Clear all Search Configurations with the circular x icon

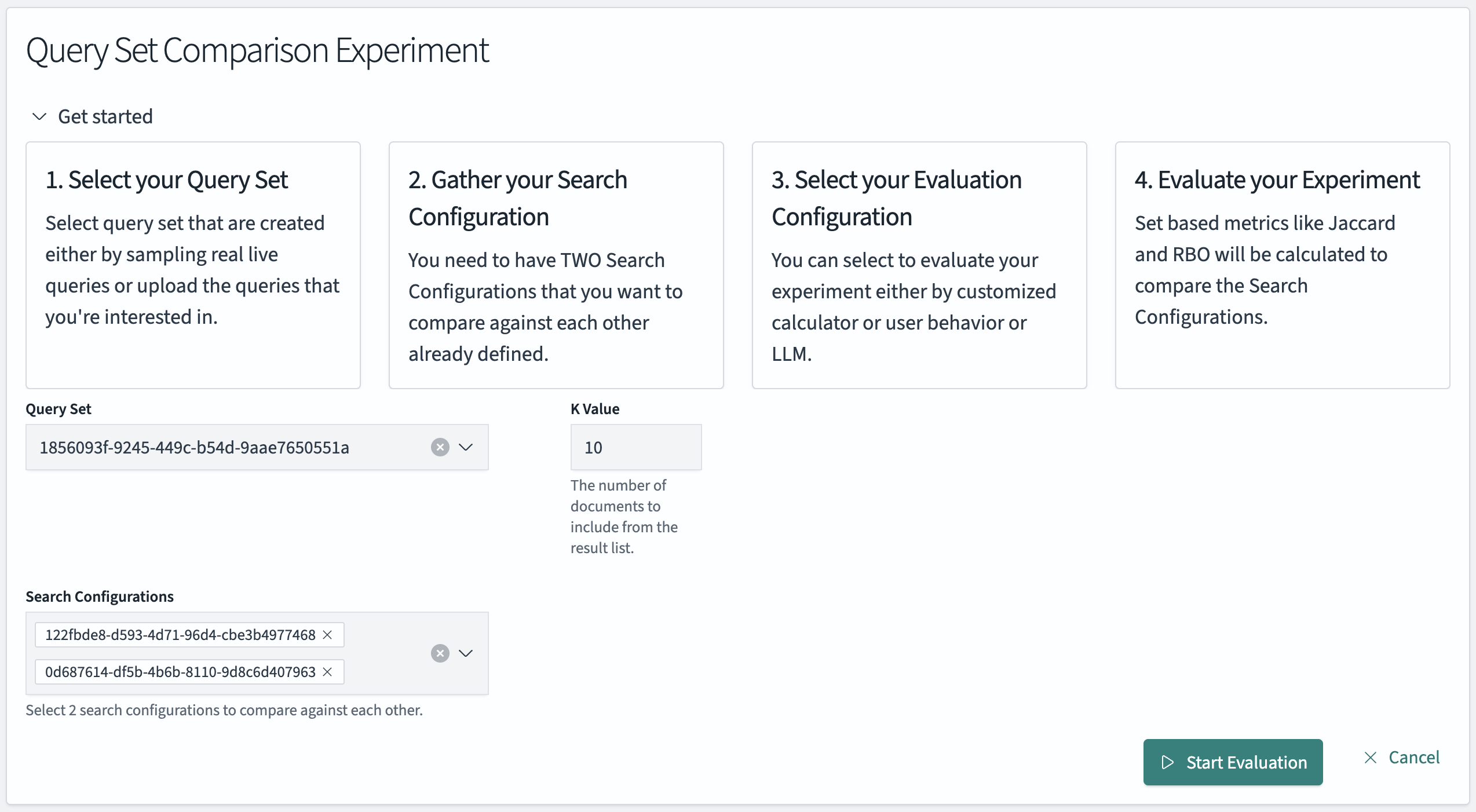pyautogui.click(x=440, y=653)
